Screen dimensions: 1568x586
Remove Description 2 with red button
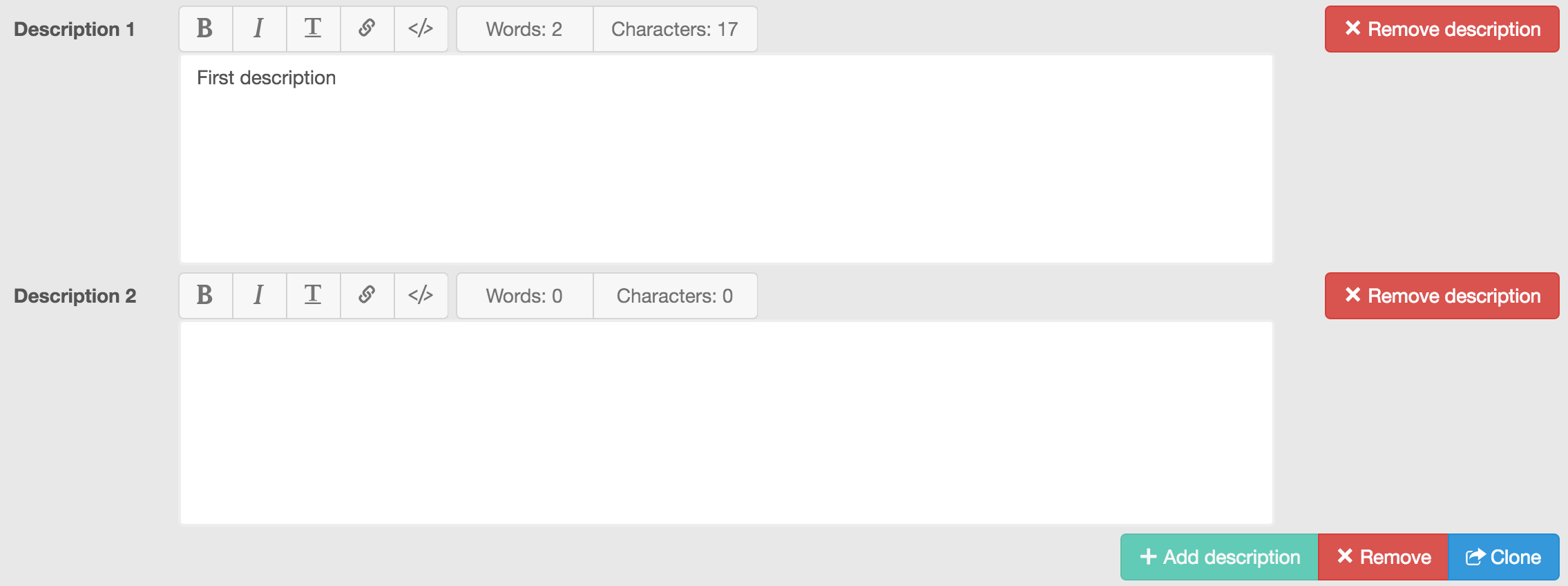click(x=1442, y=296)
